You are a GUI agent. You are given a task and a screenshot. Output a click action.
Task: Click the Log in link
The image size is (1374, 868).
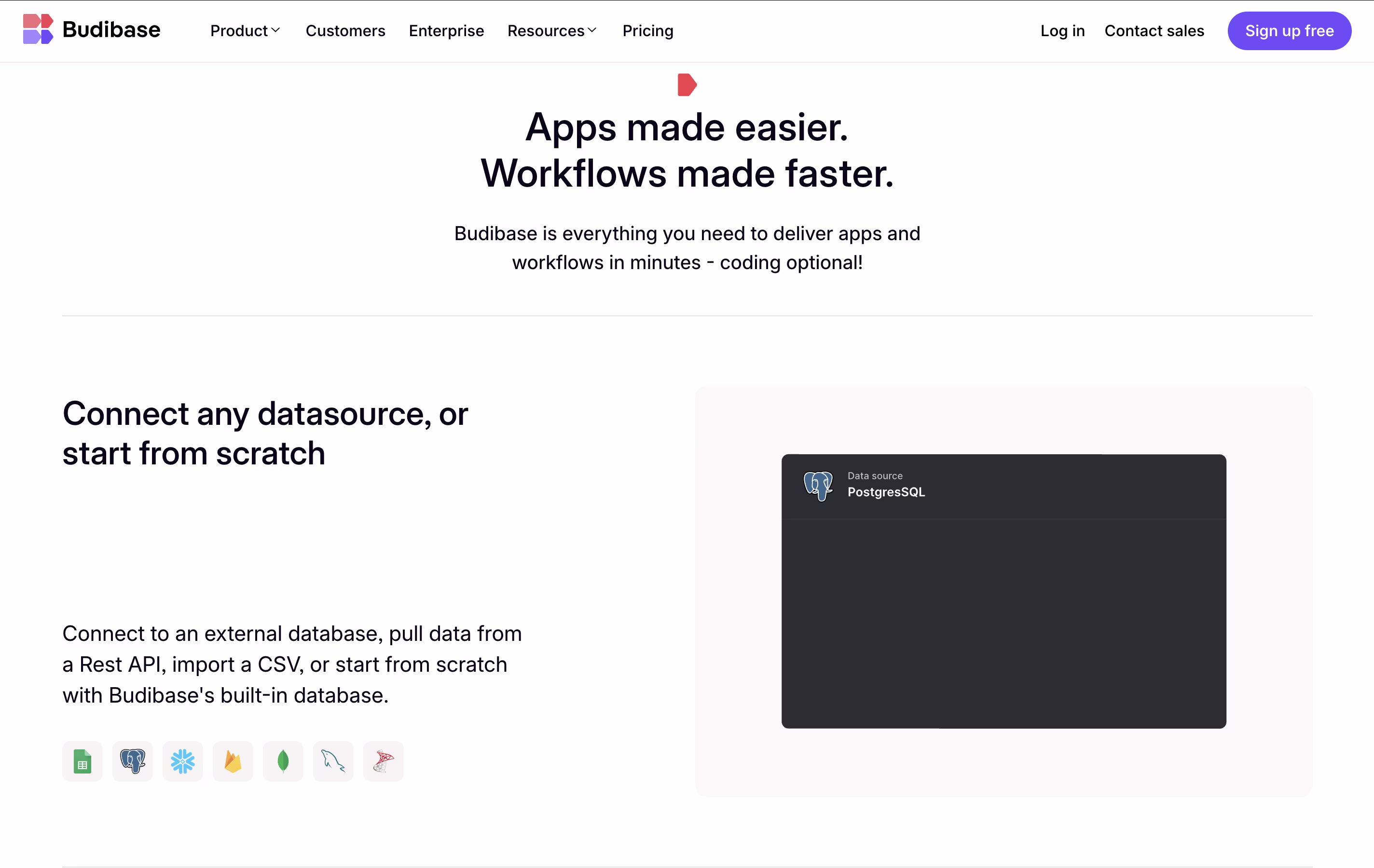pyautogui.click(x=1062, y=31)
